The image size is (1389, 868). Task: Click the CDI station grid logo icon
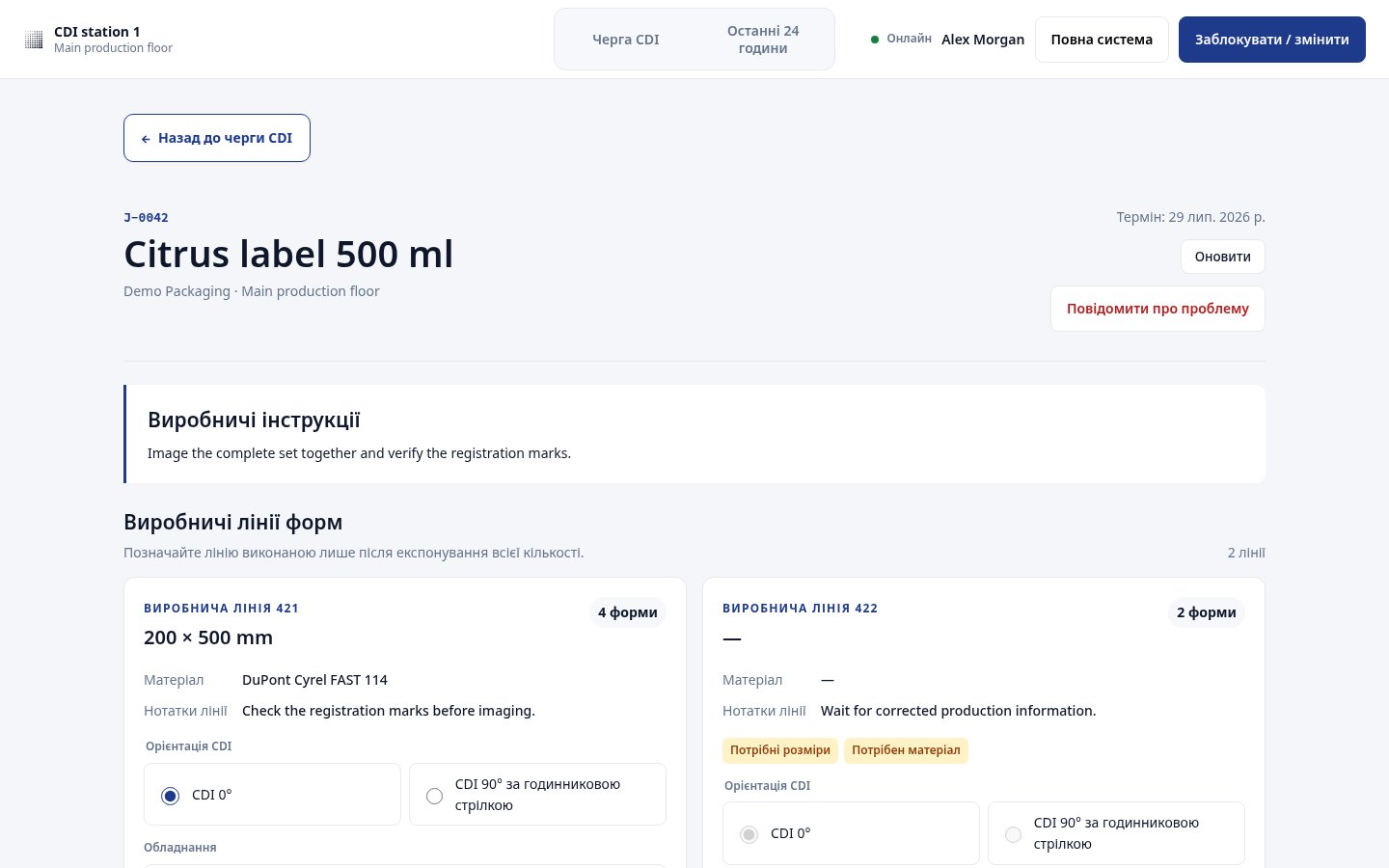coord(34,40)
